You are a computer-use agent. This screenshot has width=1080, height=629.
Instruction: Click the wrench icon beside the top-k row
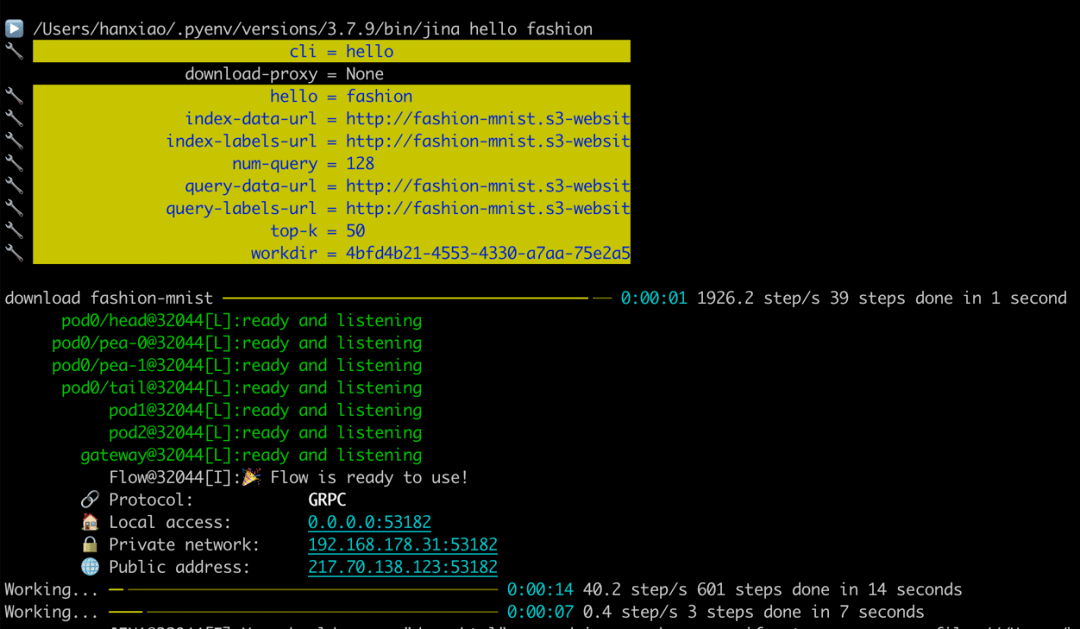click(x=14, y=230)
